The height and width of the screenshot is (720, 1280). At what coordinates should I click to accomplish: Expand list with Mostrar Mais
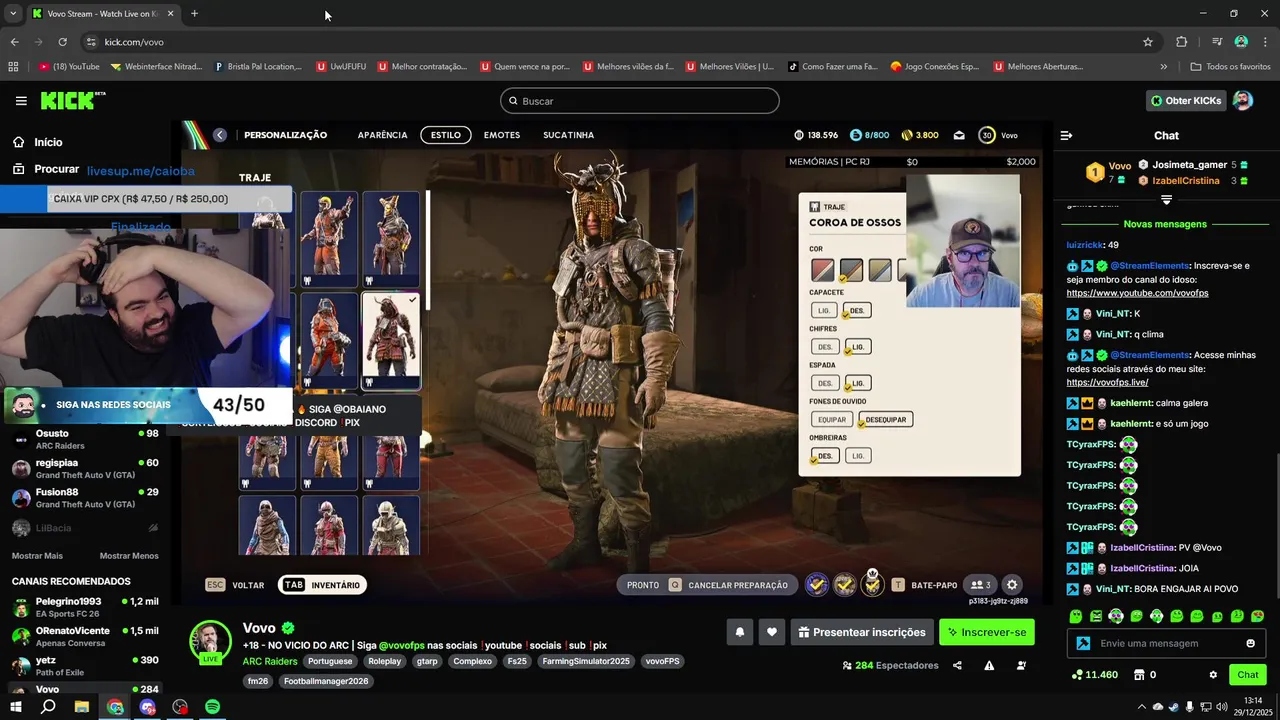tap(37, 556)
